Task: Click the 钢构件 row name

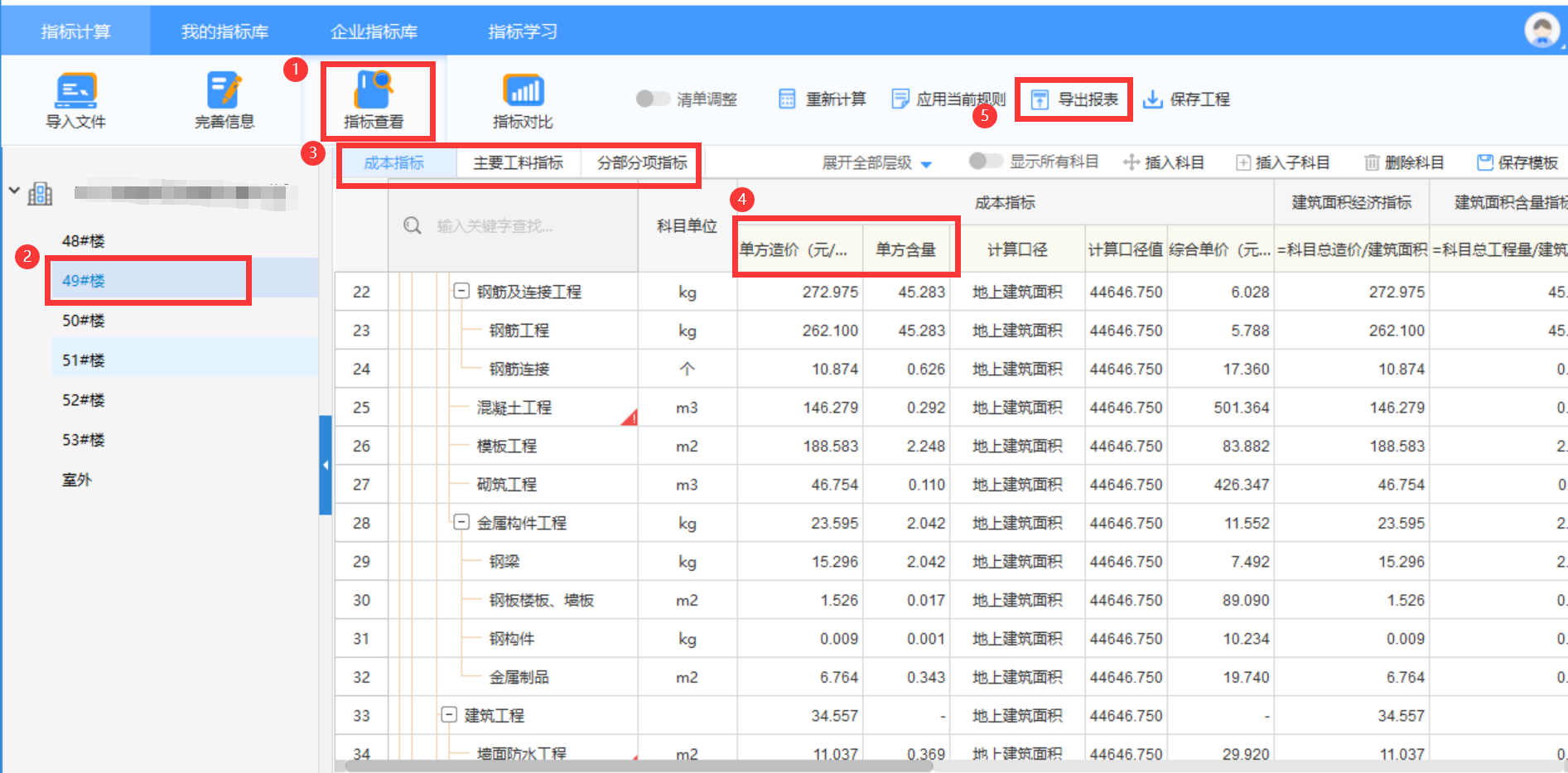Action: click(x=512, y=638)
